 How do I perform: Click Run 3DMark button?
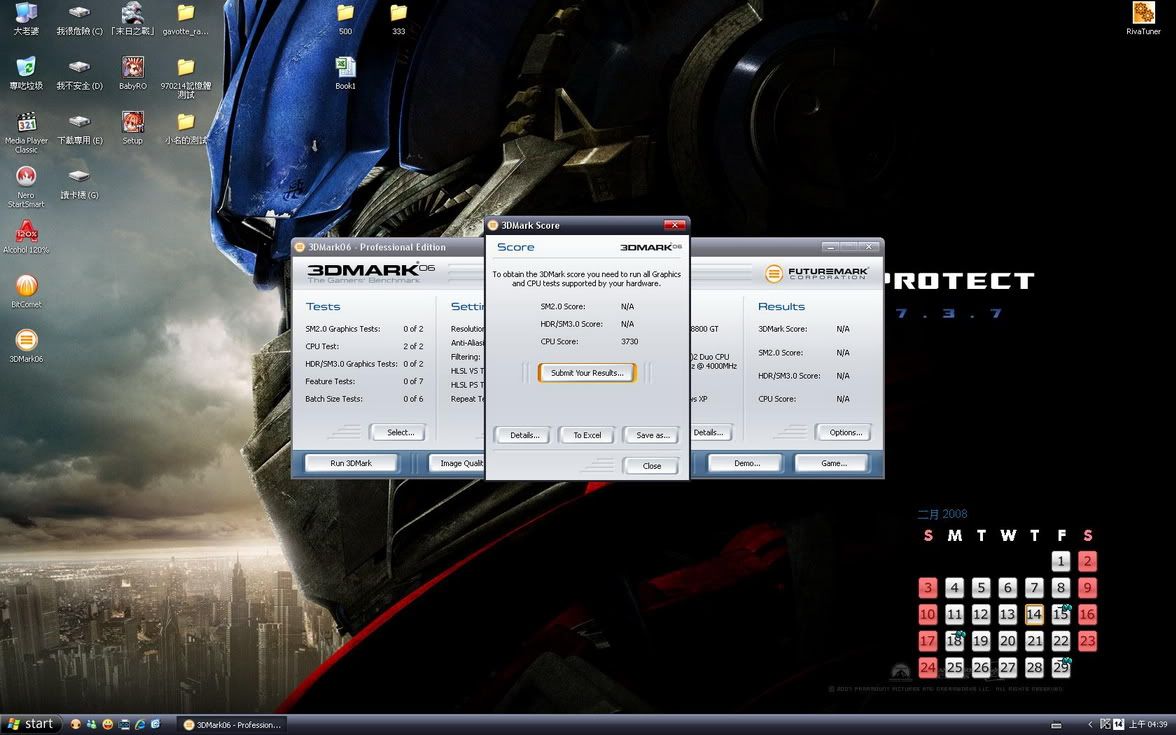click(350, 464)
